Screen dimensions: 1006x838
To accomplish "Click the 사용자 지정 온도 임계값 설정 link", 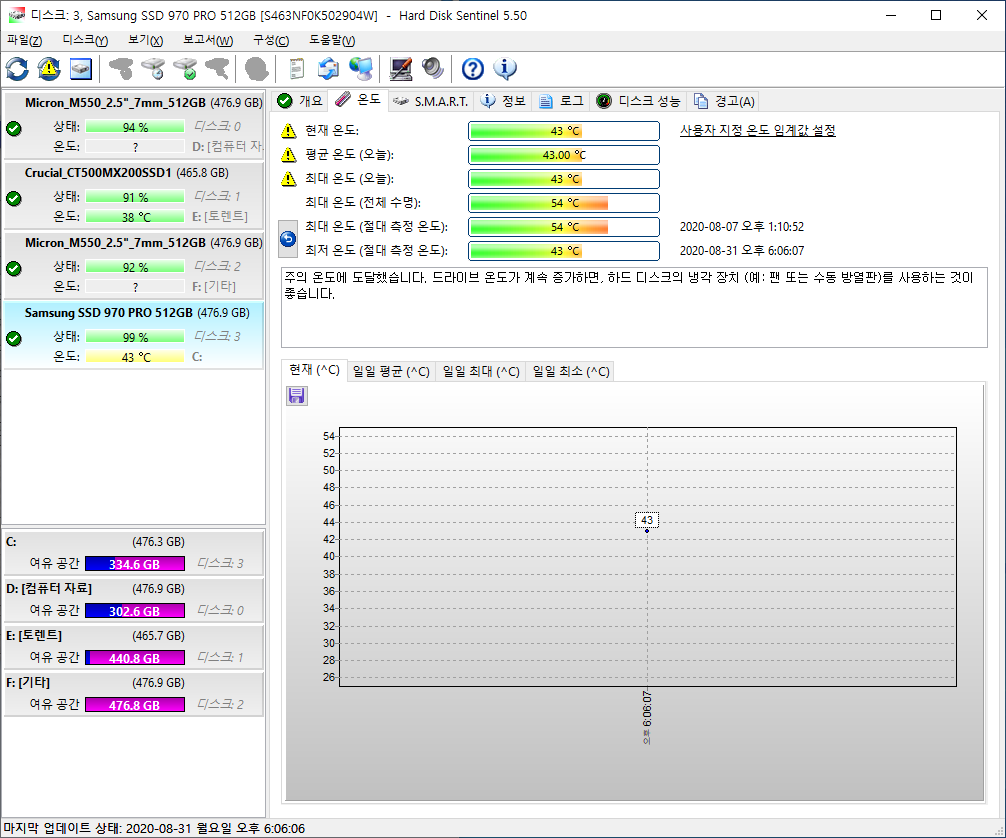I will [x=758, y=130].
